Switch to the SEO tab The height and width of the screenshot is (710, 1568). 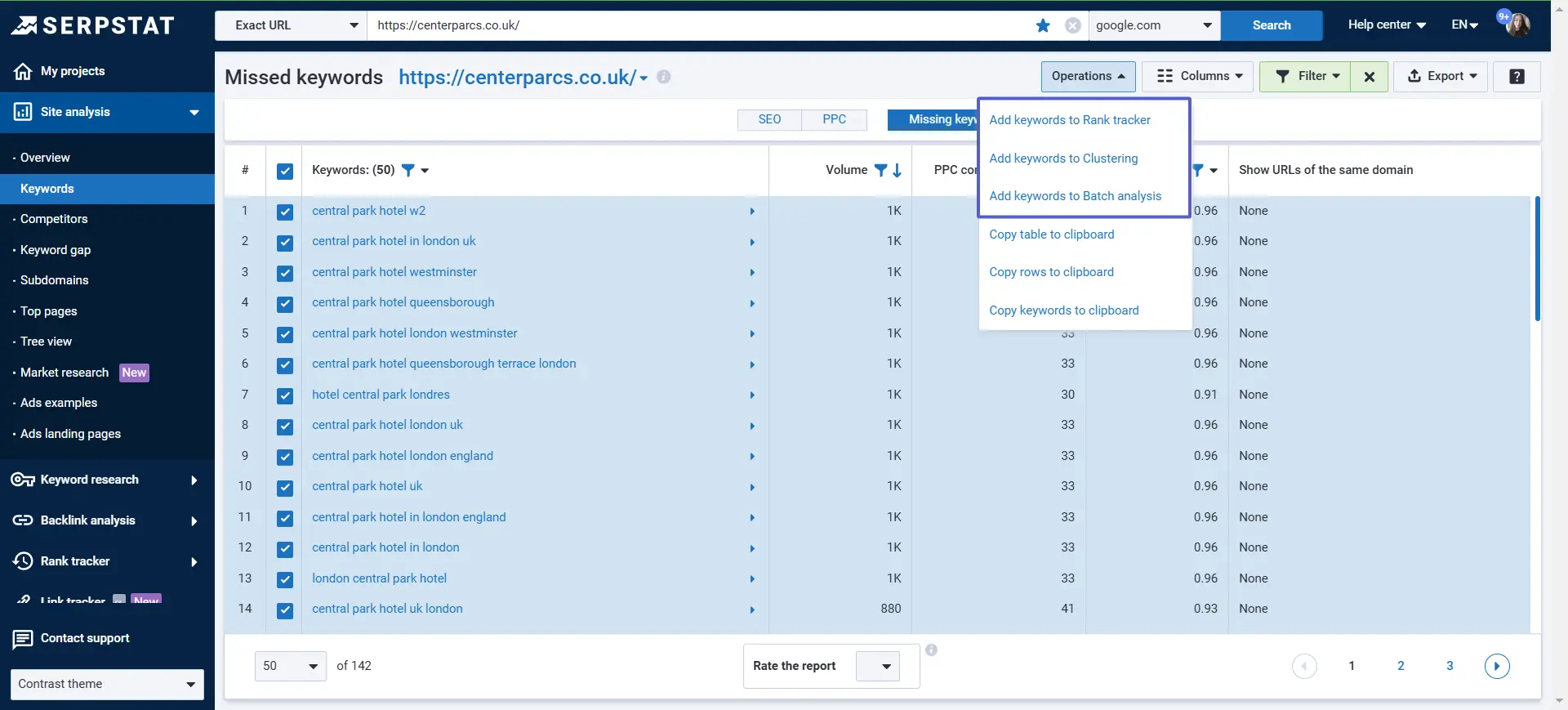[769, 120]
